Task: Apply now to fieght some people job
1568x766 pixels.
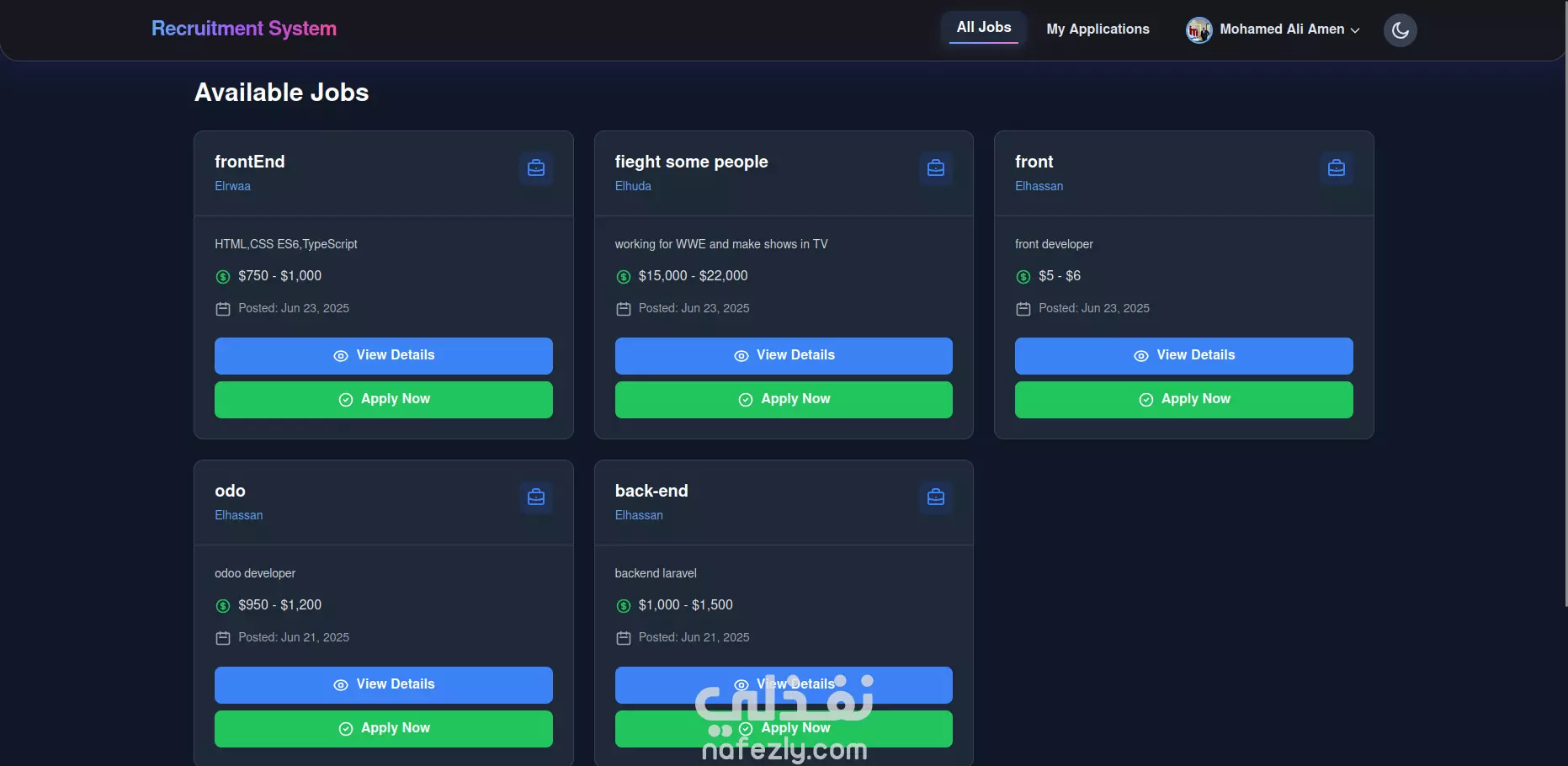Action: tap(784, 400)
